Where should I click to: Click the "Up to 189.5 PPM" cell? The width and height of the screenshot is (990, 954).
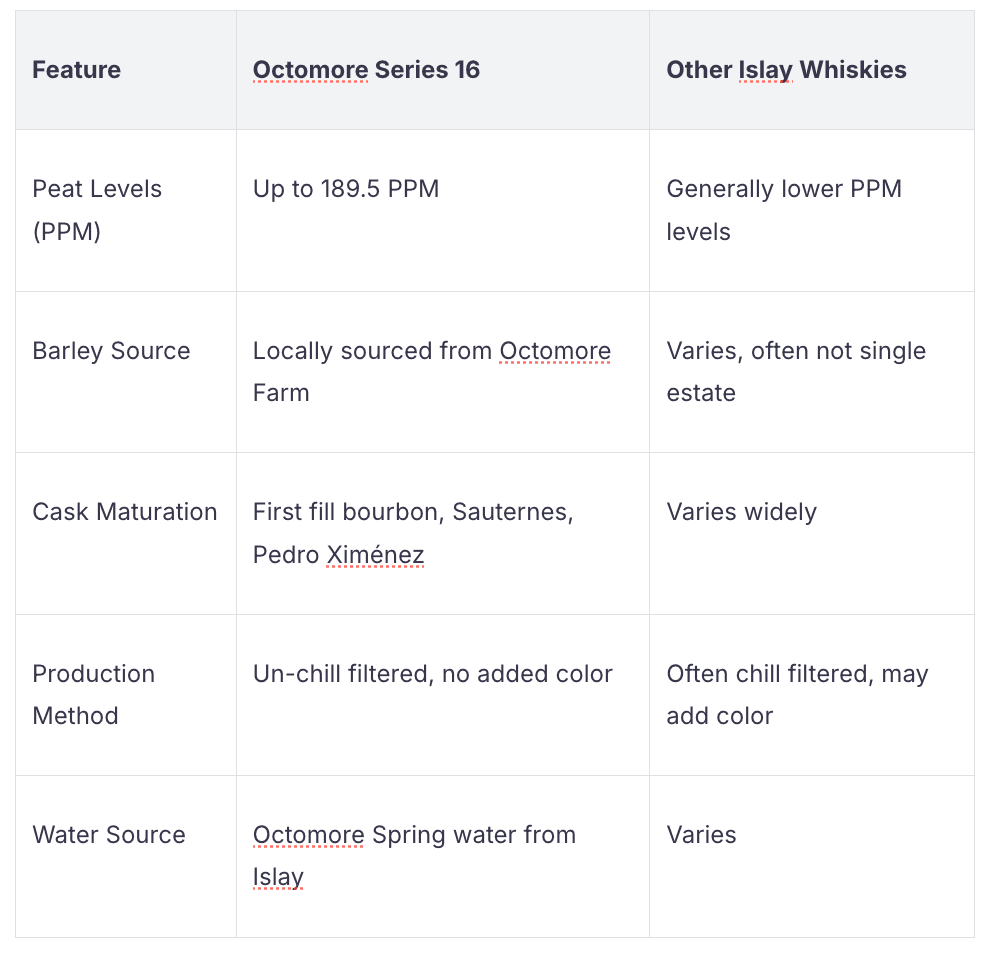pos(346,189)
